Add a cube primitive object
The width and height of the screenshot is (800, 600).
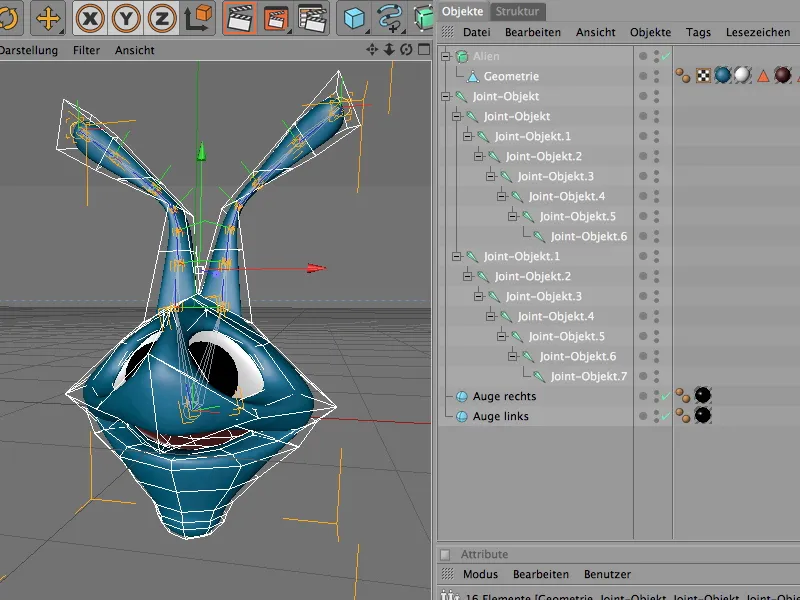(355, 19)
